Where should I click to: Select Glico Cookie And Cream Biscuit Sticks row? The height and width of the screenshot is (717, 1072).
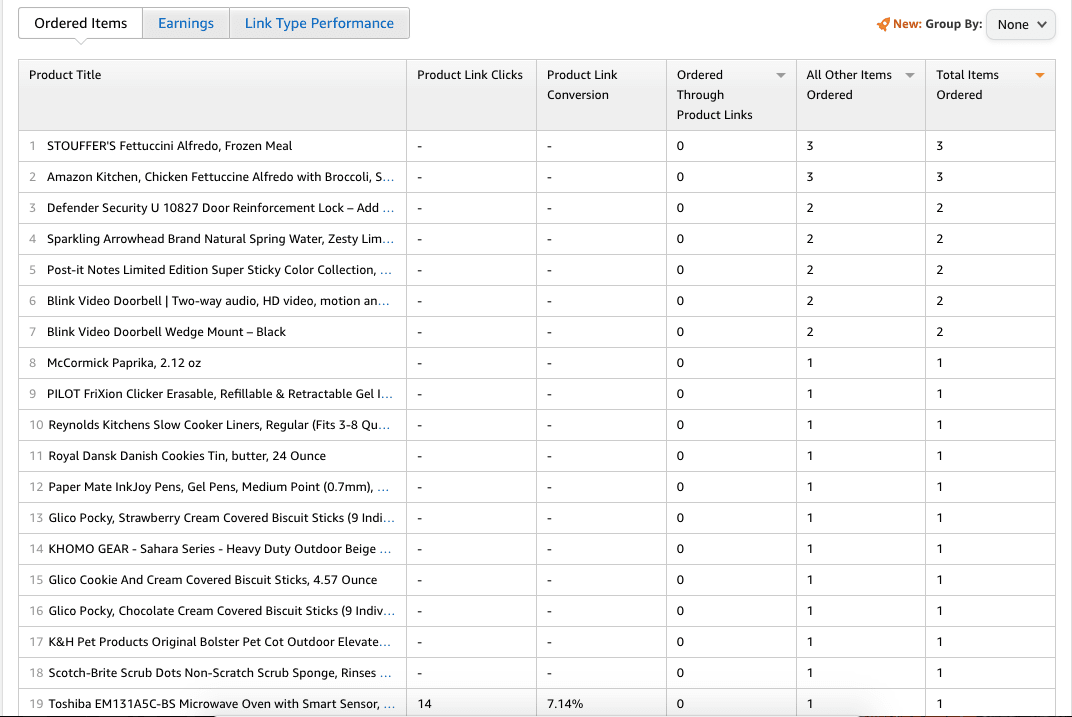pyautogui.click(x=537, y=580)
